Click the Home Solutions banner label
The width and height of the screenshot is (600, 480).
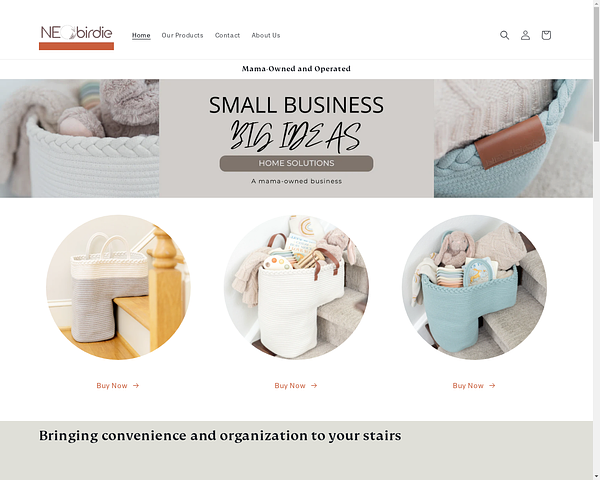click(296, 163)
